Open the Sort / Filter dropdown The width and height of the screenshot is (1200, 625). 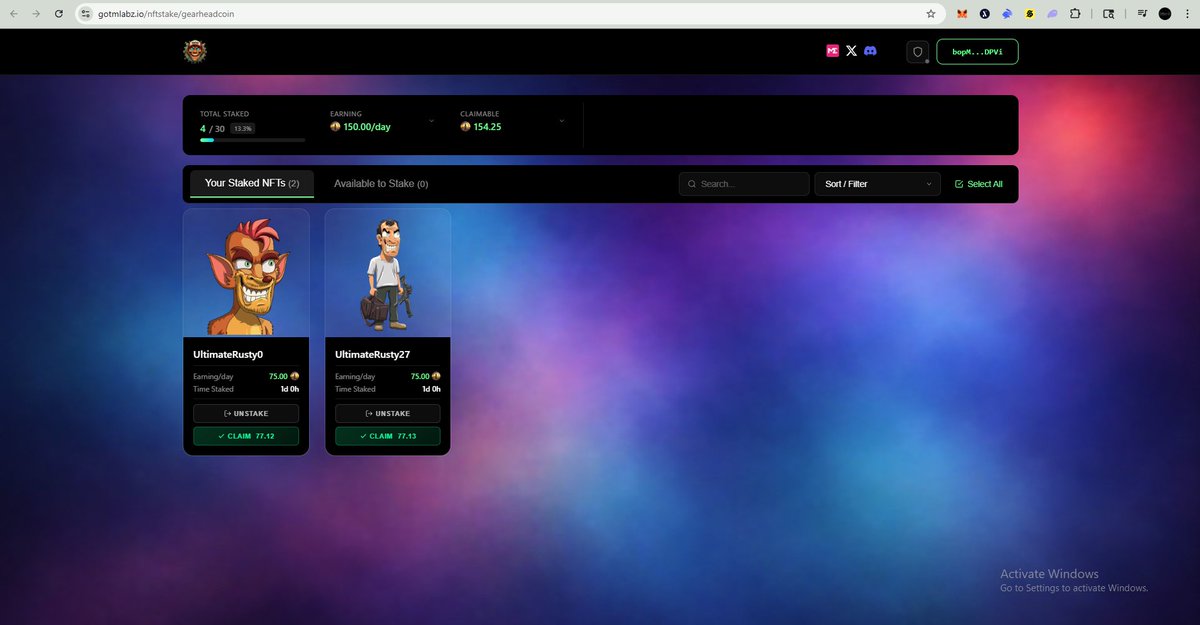878,184
